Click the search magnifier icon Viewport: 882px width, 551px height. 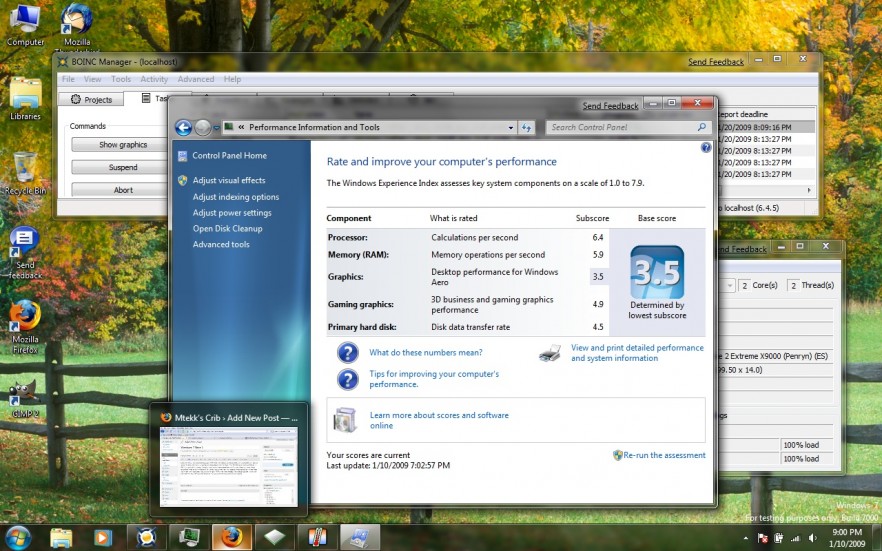[702, 128]
